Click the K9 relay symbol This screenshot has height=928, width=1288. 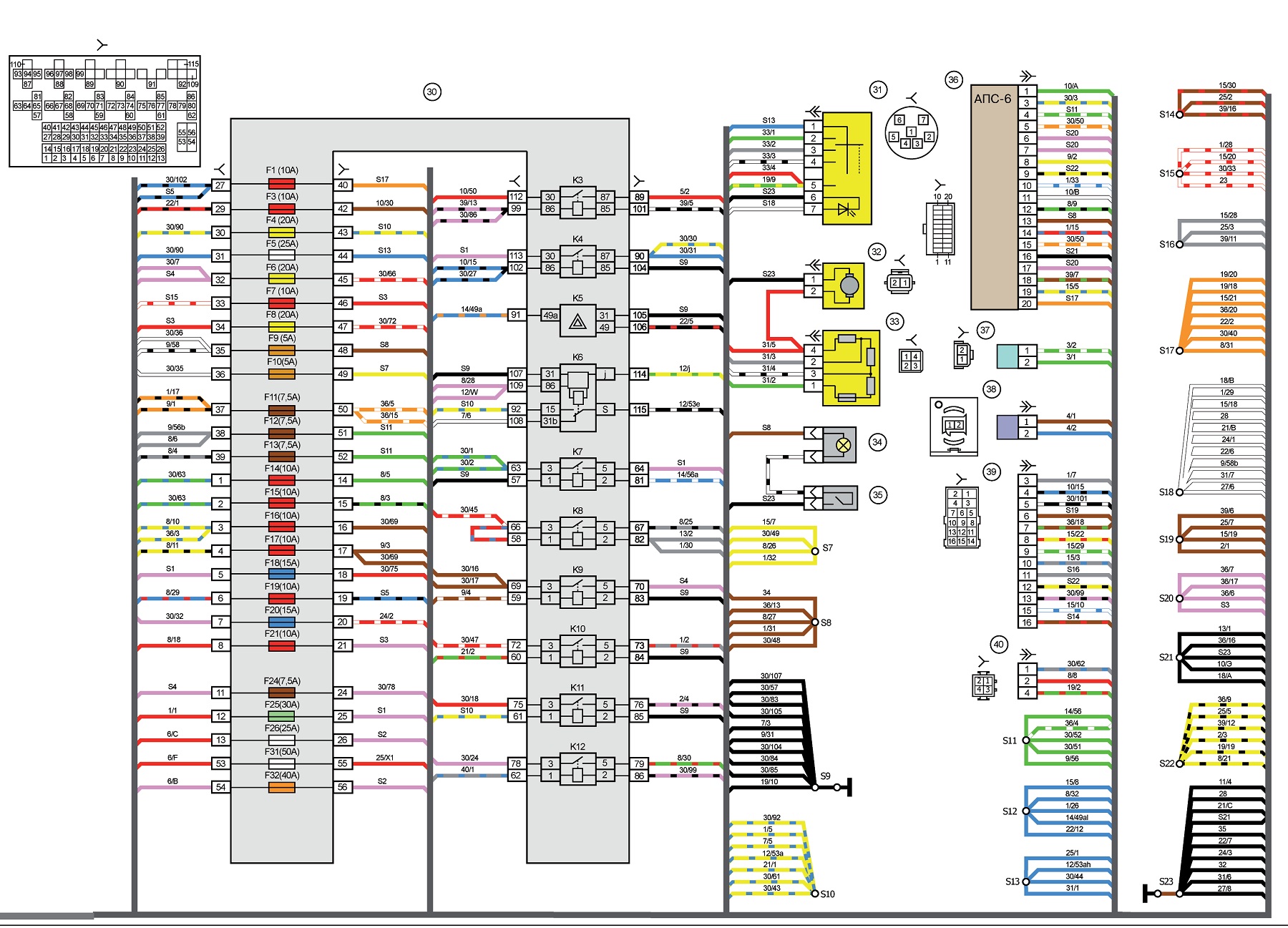577,592
